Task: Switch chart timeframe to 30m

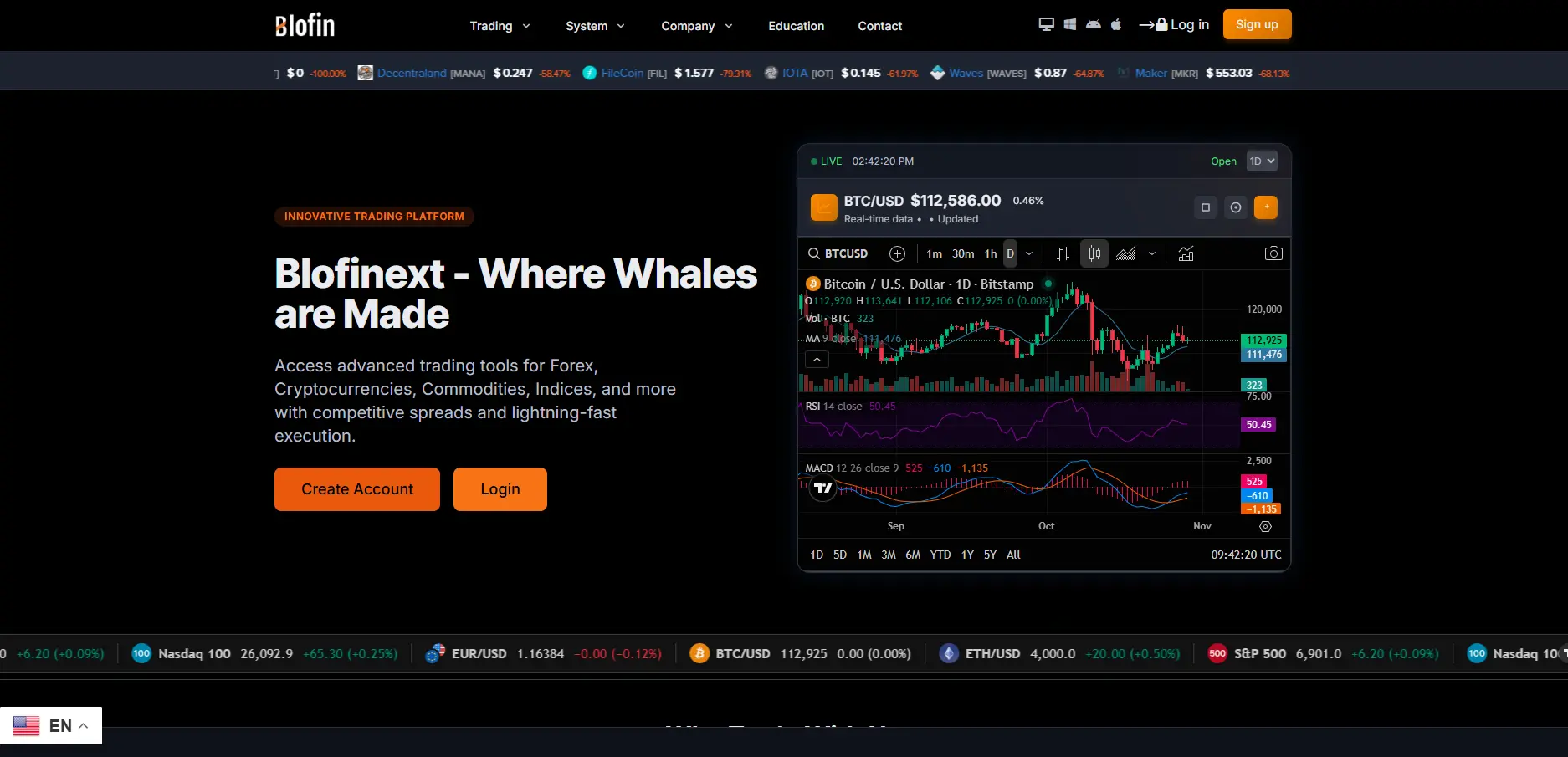Action: [x=962, y=253]
